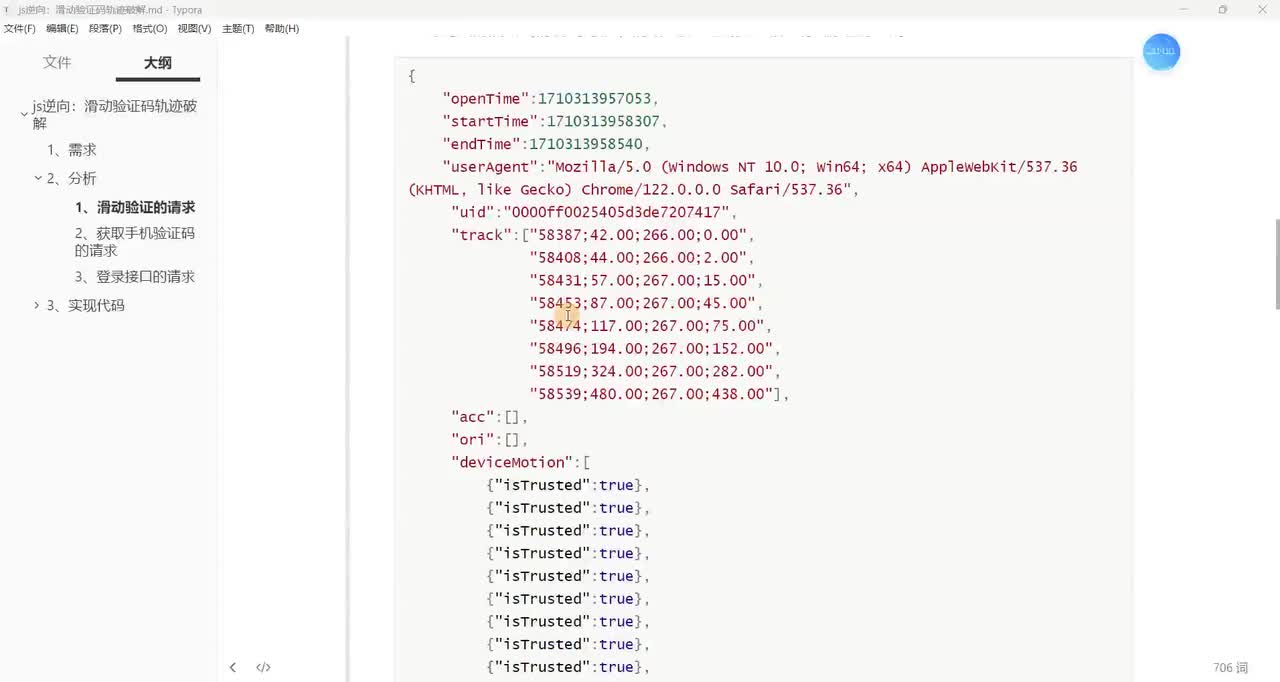The height and width of the screenshot is (682, 1280).
Task: Click track entry "58539;480.00;267.00;438.00"
Action: (651, 394)
